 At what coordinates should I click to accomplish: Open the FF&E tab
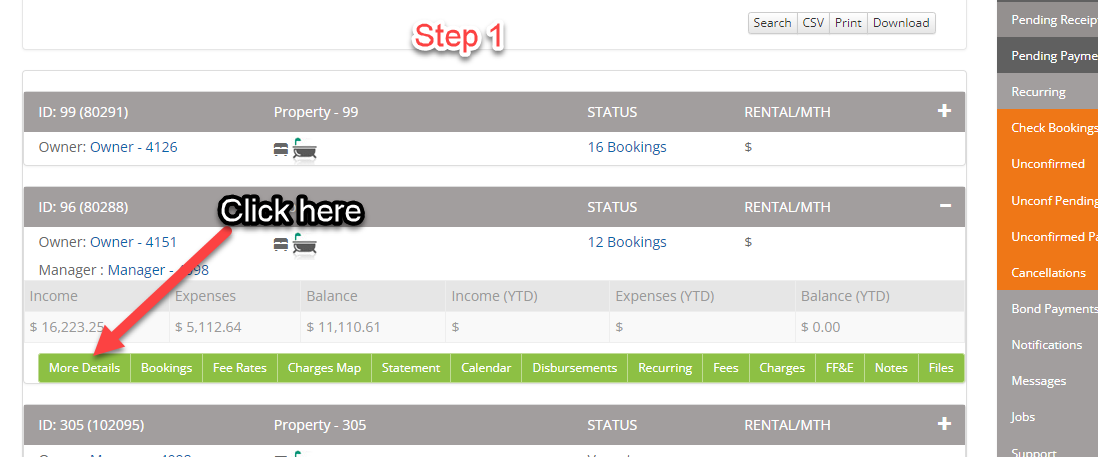point(840,368)
